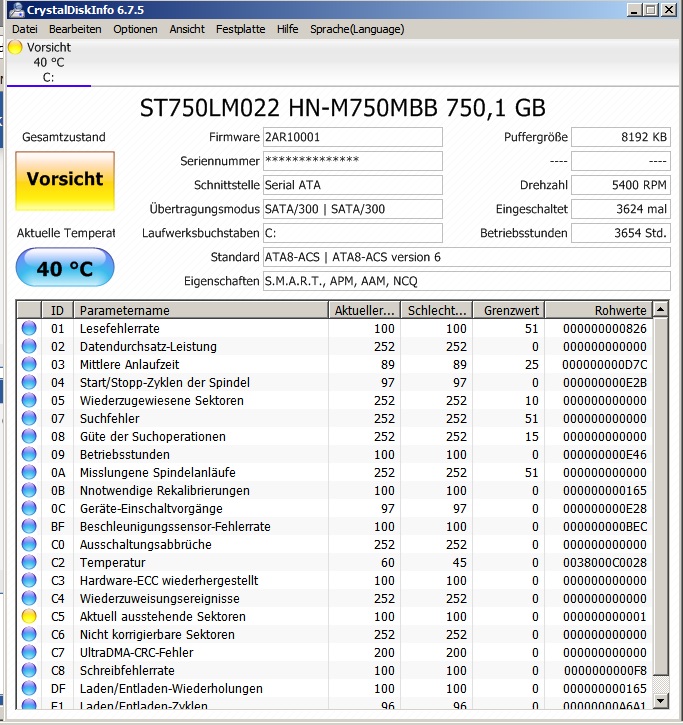683x725 pixels.
Task: Open the Festplatte menu
Action: pyautogui.click(x=240, y=29)
